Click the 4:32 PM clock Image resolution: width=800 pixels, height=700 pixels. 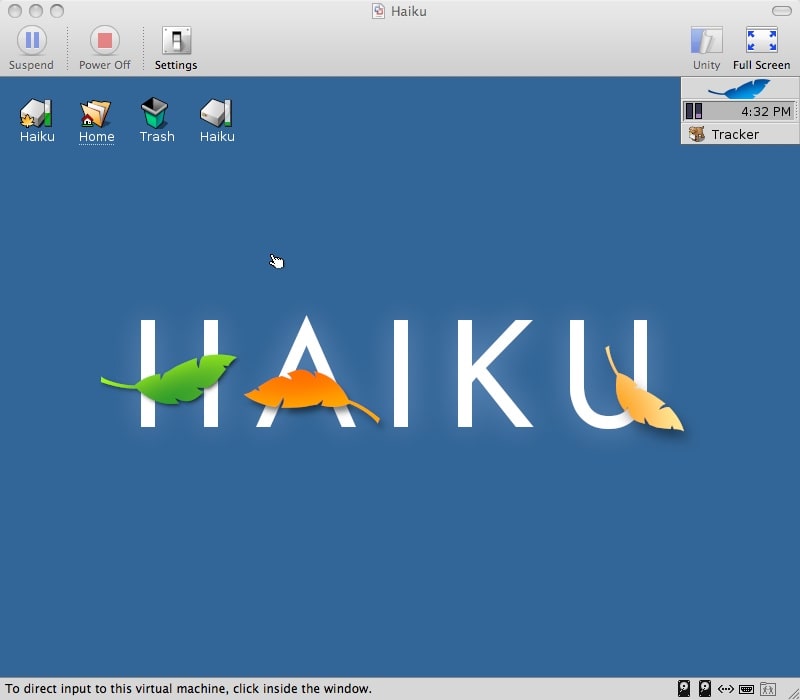[x=766, y=111]
